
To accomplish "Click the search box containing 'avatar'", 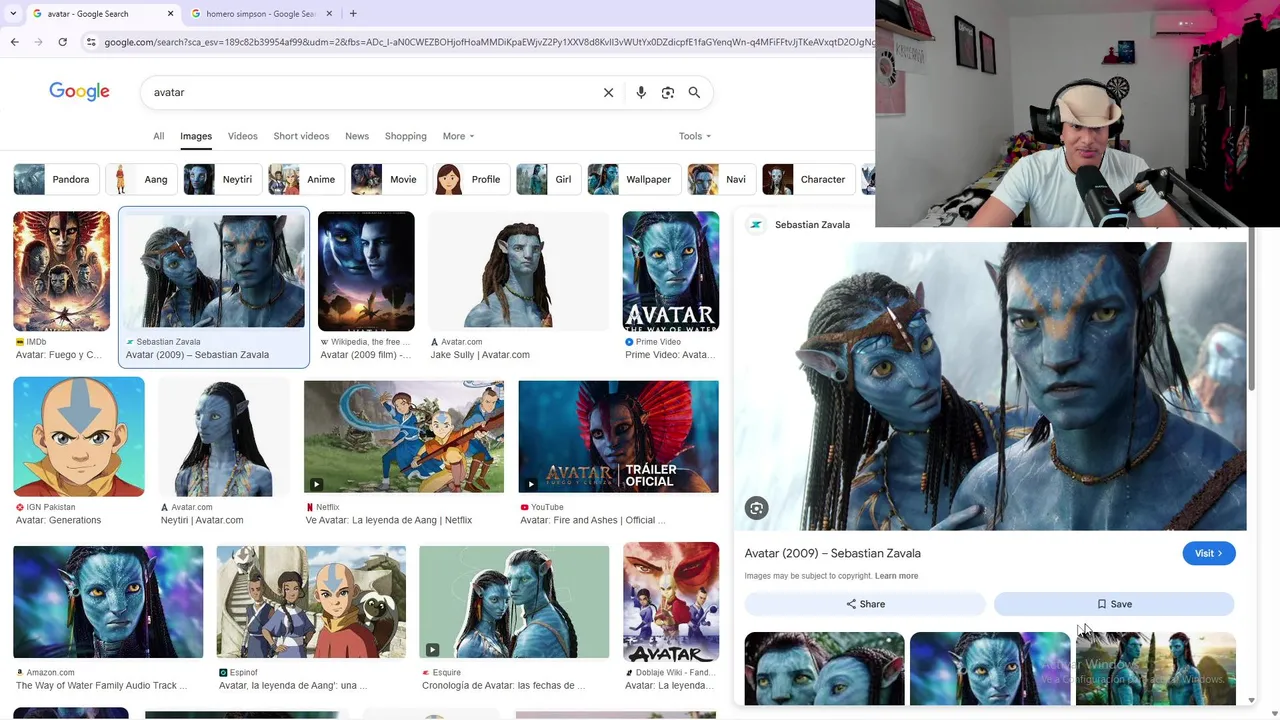I will [370, 92].
